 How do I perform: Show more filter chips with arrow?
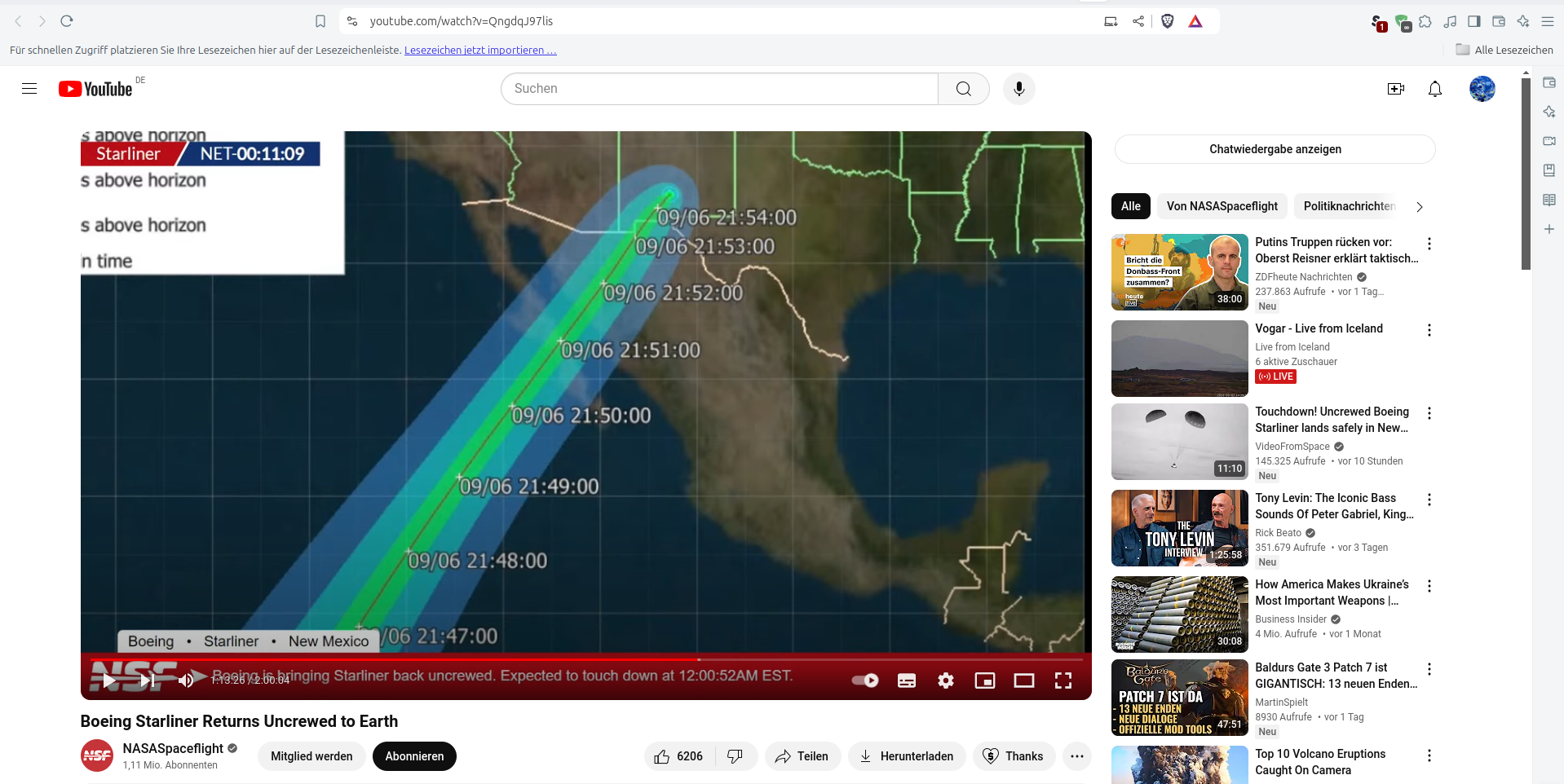[1420, 207]
